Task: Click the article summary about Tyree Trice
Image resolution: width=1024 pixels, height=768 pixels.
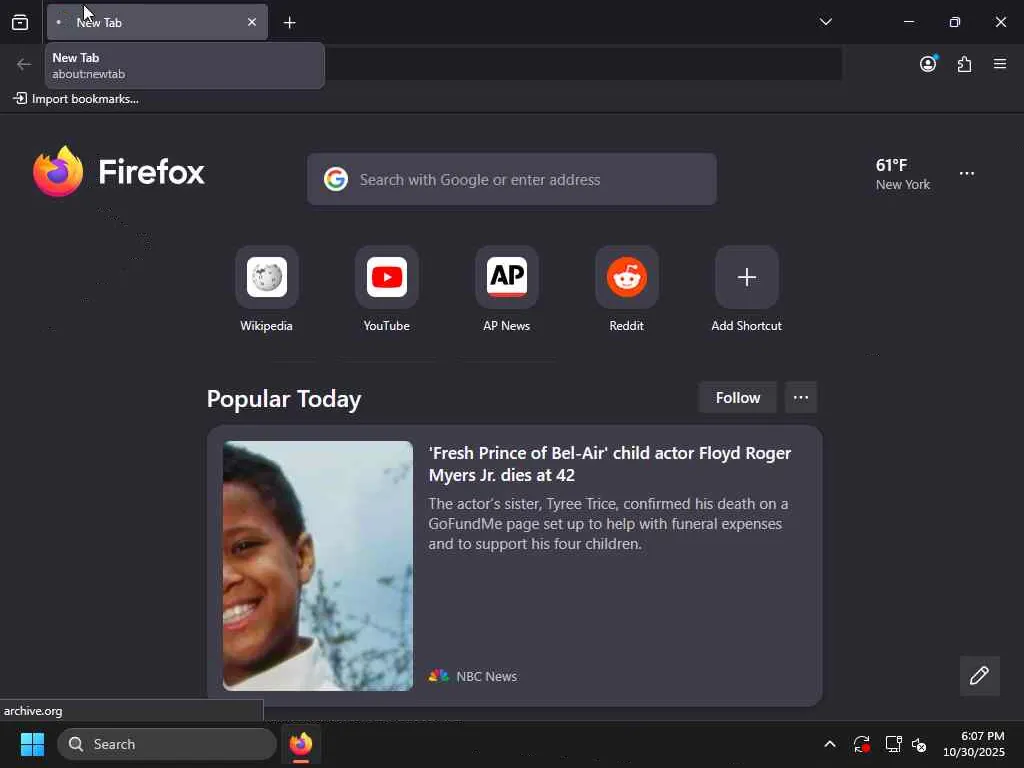Action: pyautogui.click(x=608, y=524)
